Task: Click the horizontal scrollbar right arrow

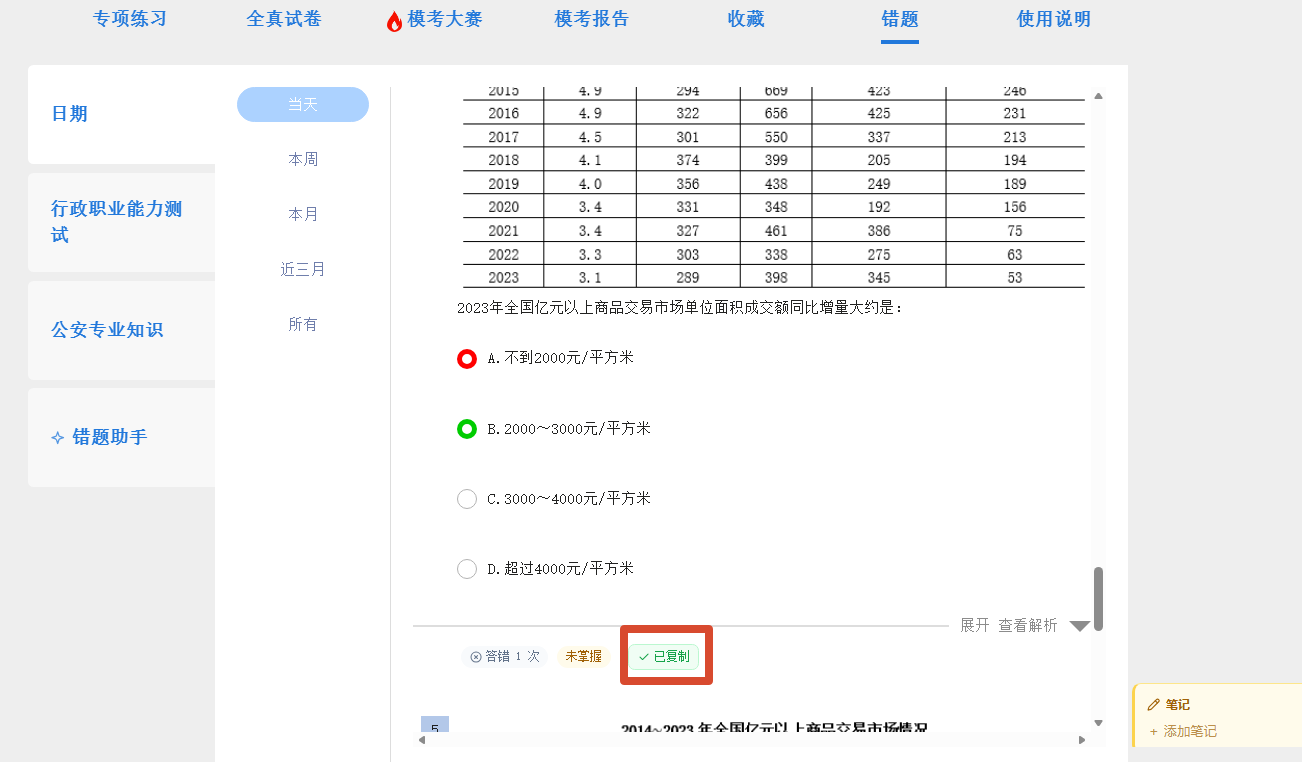Action: pyautogui.click(x=1082, y=740)
